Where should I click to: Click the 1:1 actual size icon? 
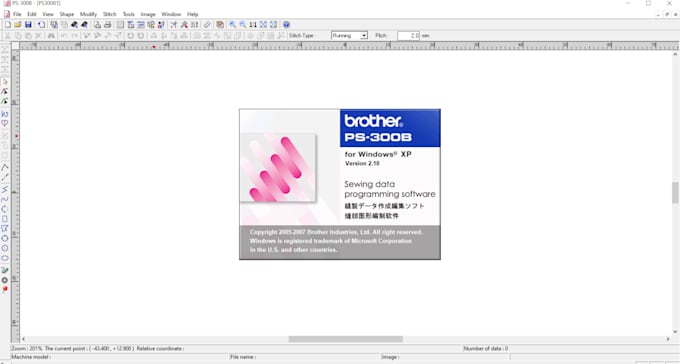click(253, 25)
